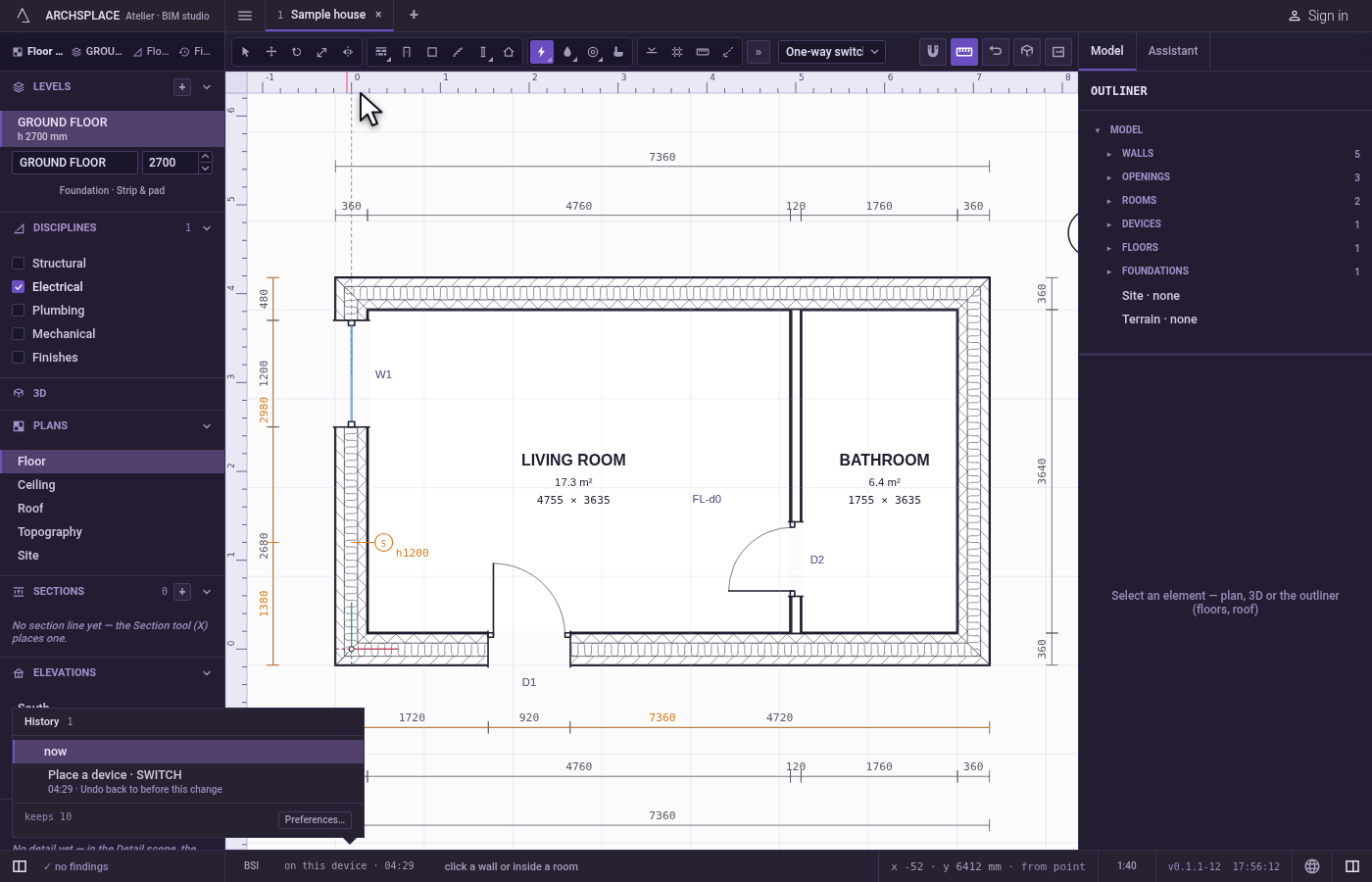Image resolution: width=1372 pixels, height=882 pixels.
Task: Switch to the Assistant tab
Action: click(1172, 51)
